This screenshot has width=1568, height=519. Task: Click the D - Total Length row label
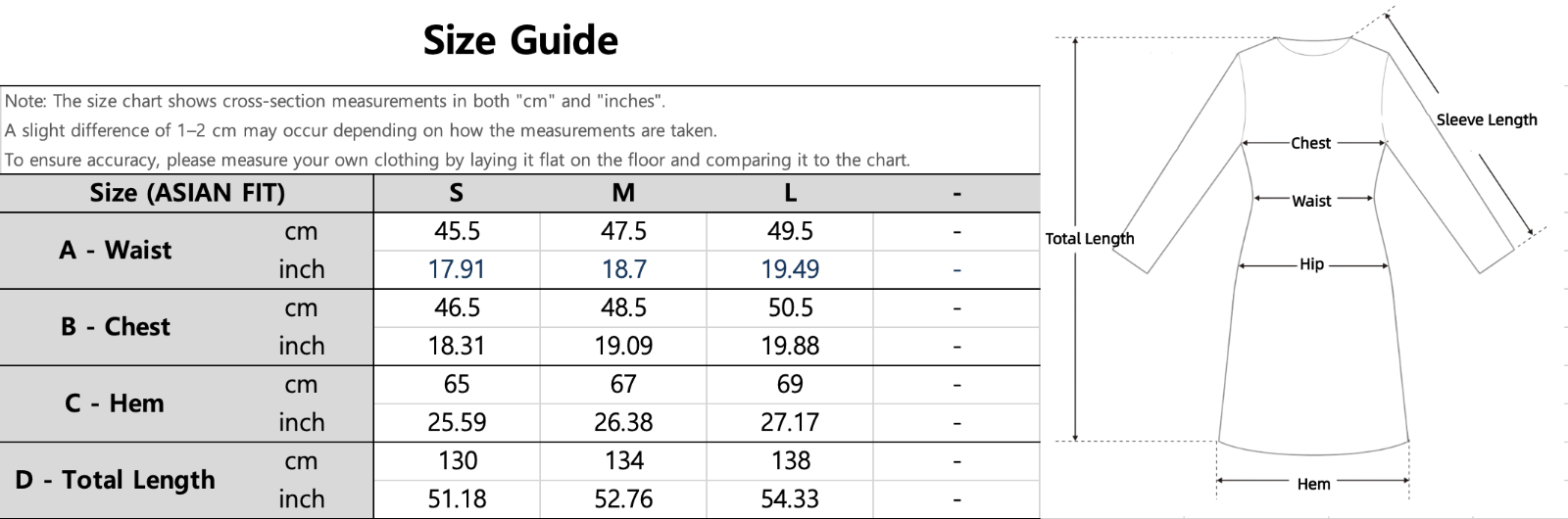tap(115, 479)
